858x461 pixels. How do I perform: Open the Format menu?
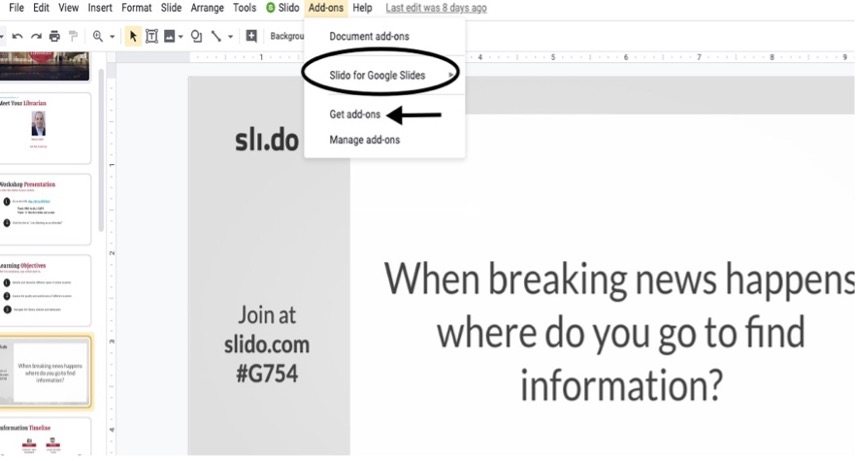(x=136, y=8)
